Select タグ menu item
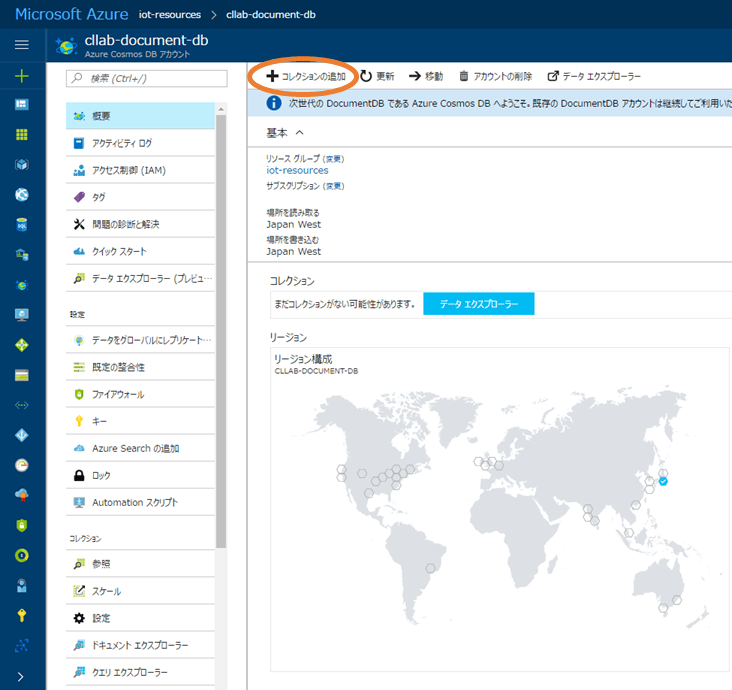This screenshot has width=732, height=690. (140, 197)
